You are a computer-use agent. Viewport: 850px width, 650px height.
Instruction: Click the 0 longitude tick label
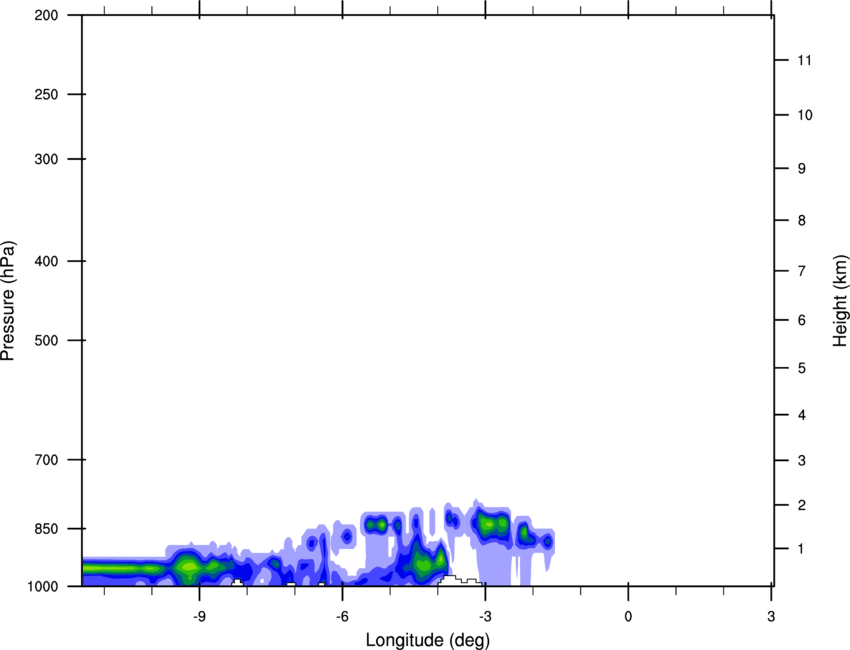pos(628,615)
